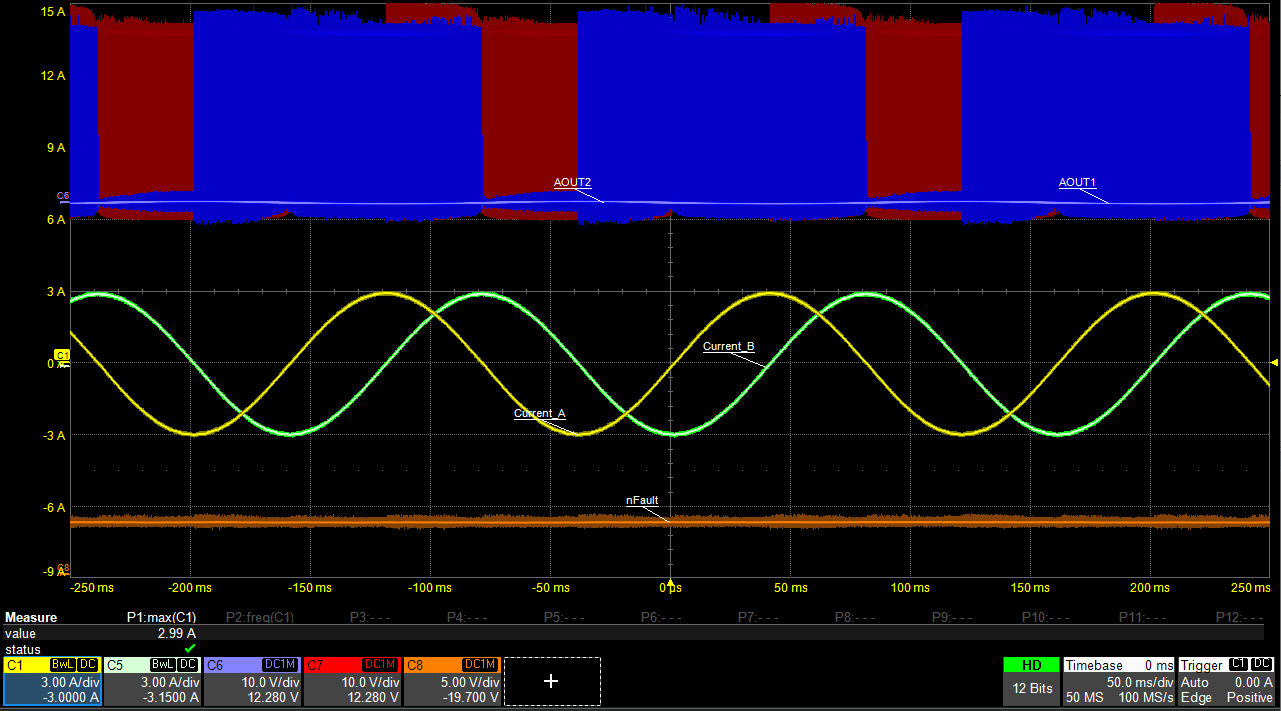Toggle the BwL badge on channel C5

(x=162, y=663)
